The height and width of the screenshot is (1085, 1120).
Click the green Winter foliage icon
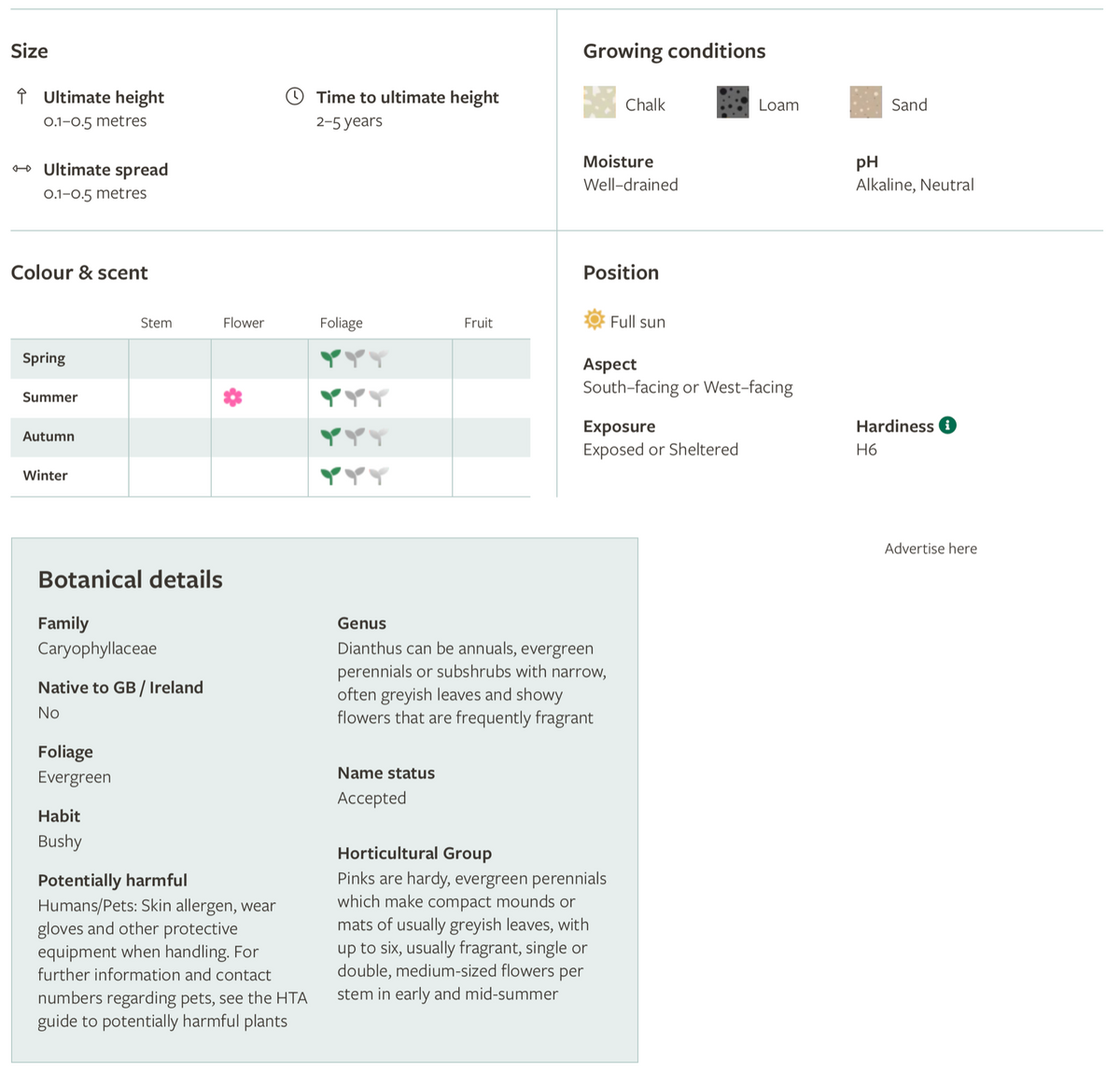330,476
